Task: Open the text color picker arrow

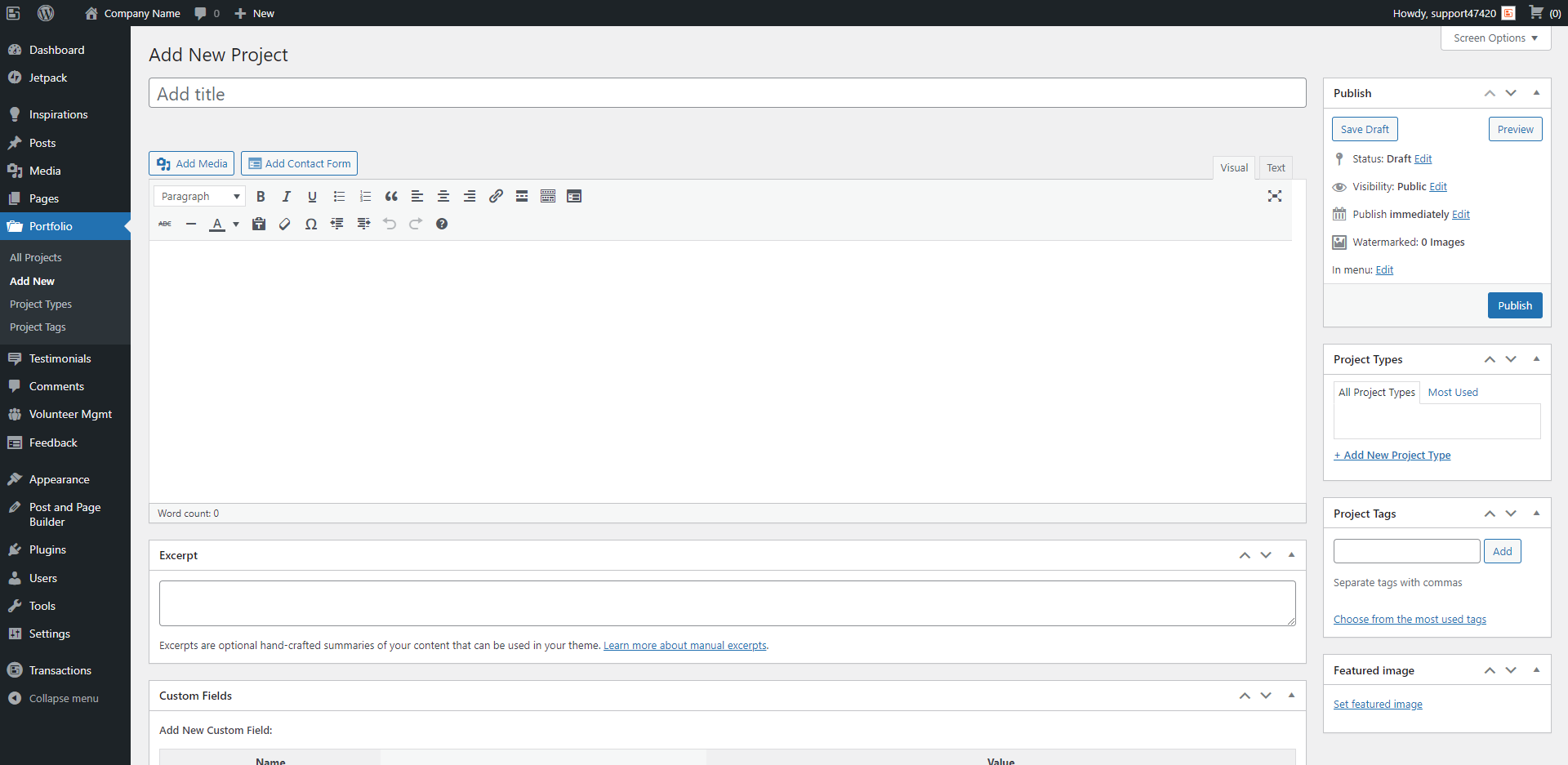Action: point(236,224)
